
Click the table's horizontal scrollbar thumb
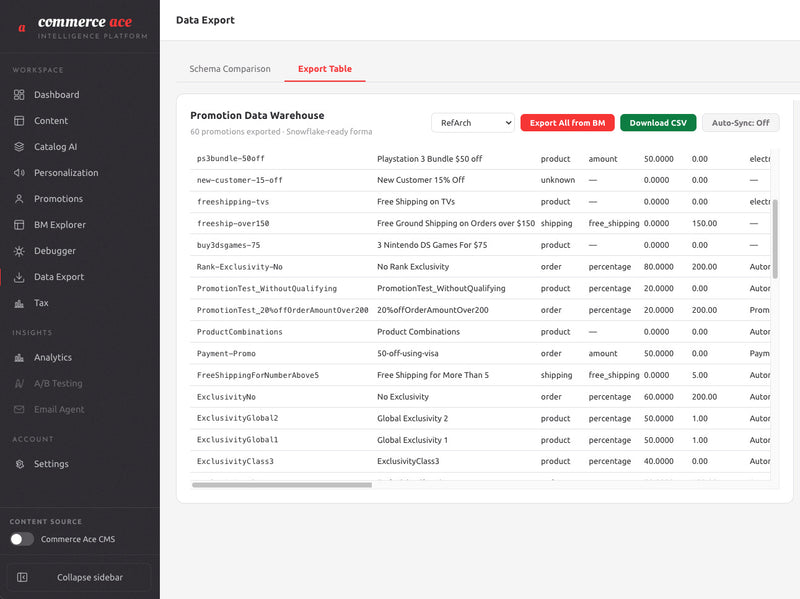click(282, 485)
